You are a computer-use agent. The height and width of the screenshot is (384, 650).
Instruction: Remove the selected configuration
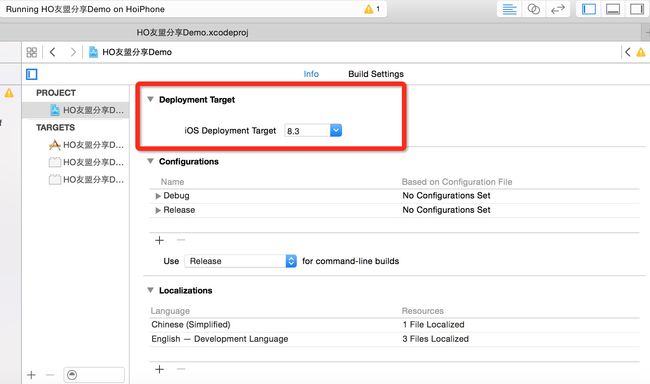click(x=180, y=240)
